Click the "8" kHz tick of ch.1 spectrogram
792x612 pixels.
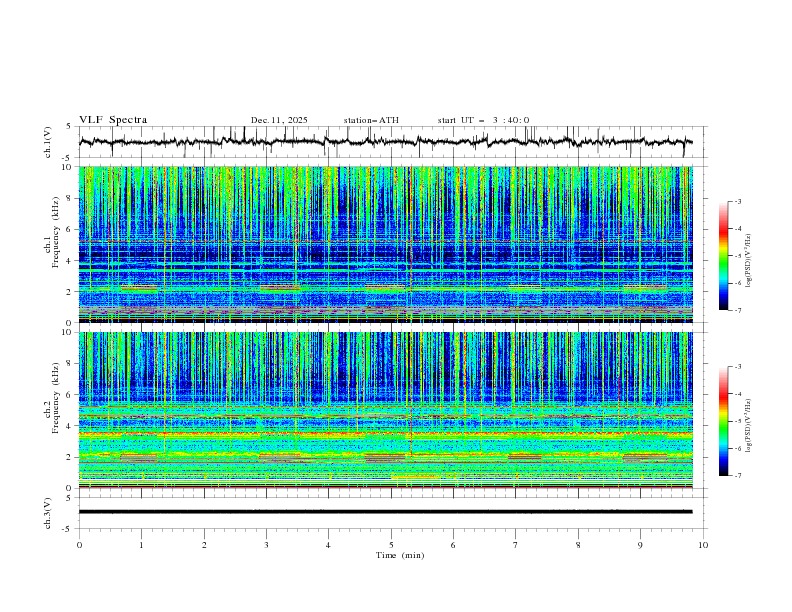pyautogui.click(x=70, y=198)
